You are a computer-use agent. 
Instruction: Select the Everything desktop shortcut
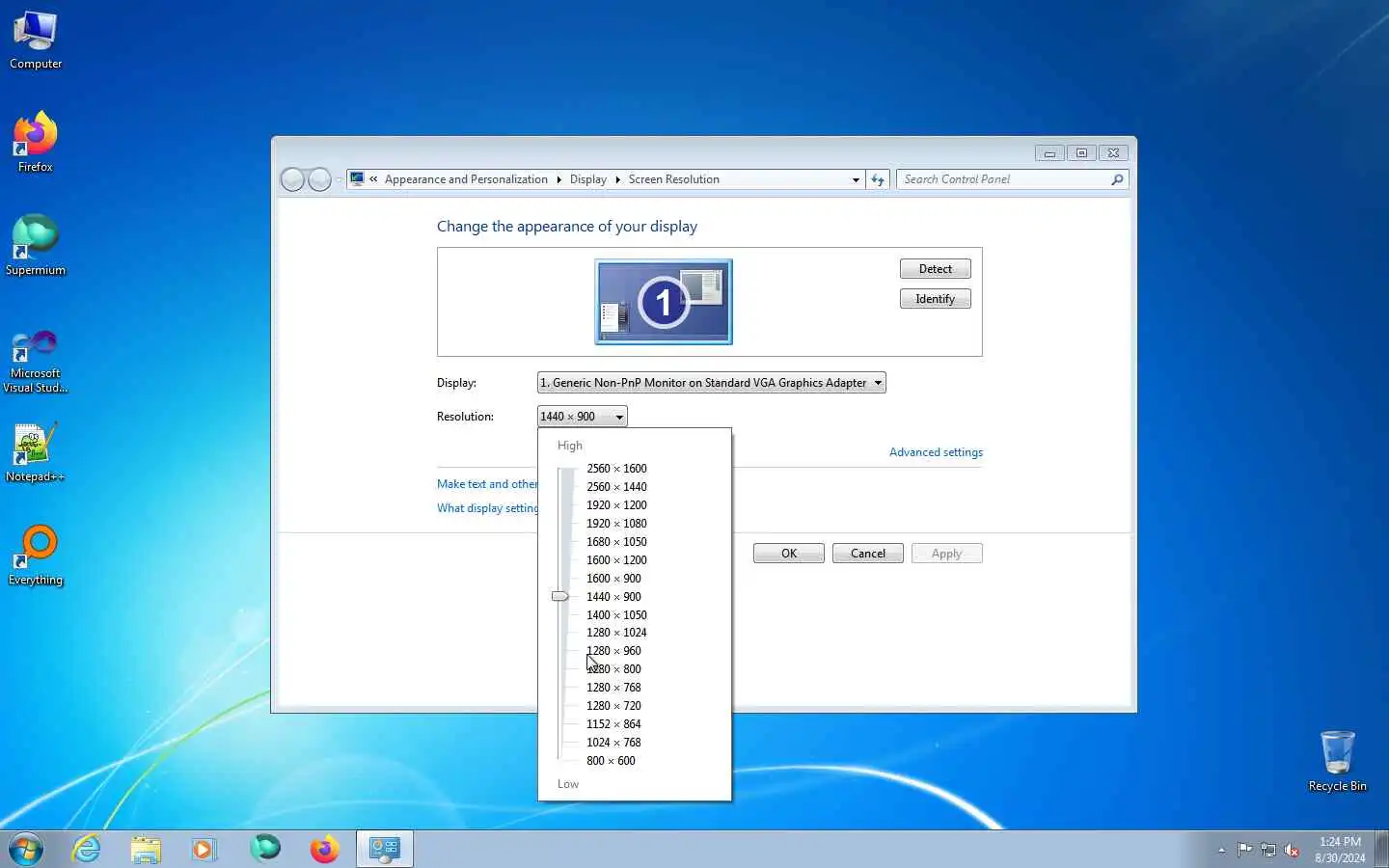click(36, 556)
